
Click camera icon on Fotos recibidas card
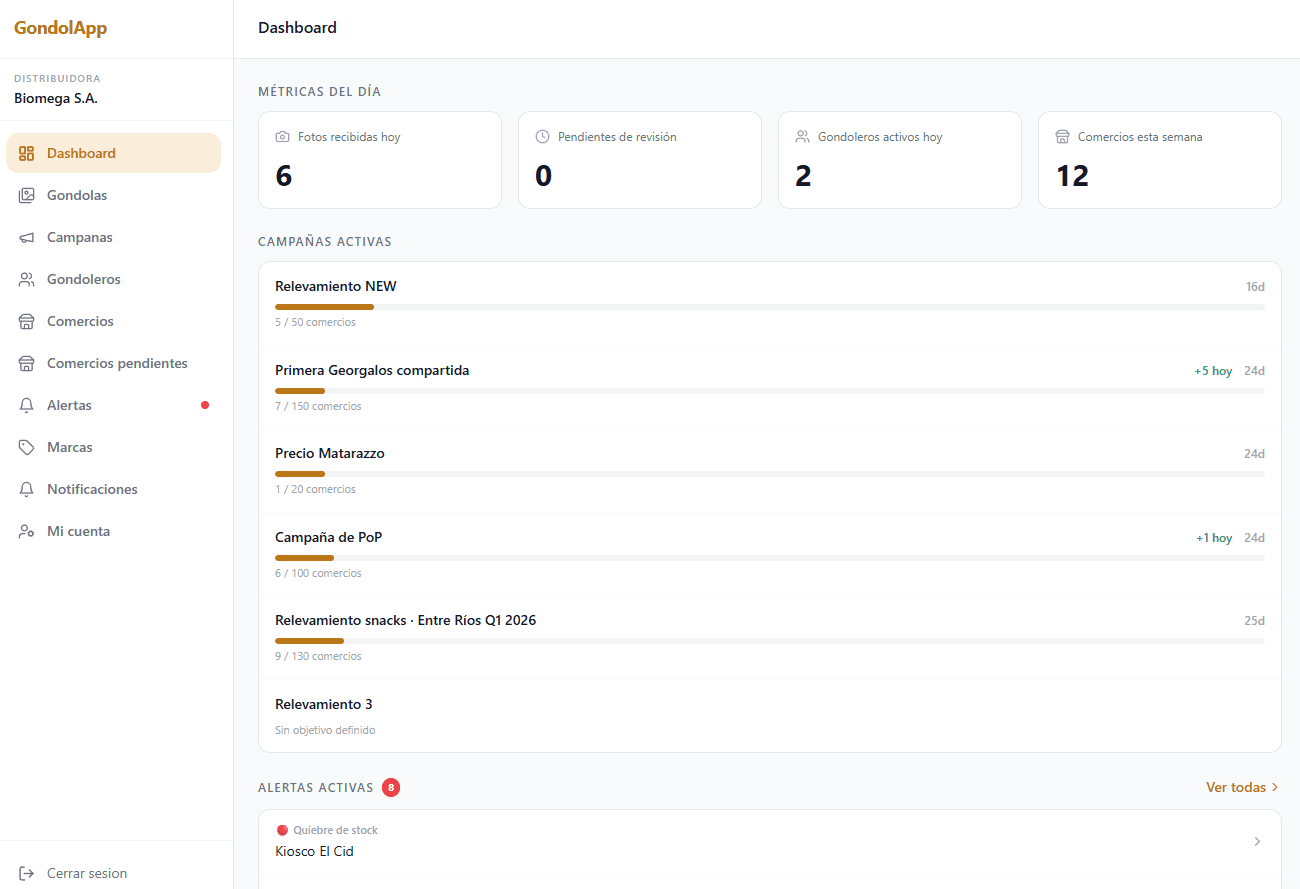(283, 137)
